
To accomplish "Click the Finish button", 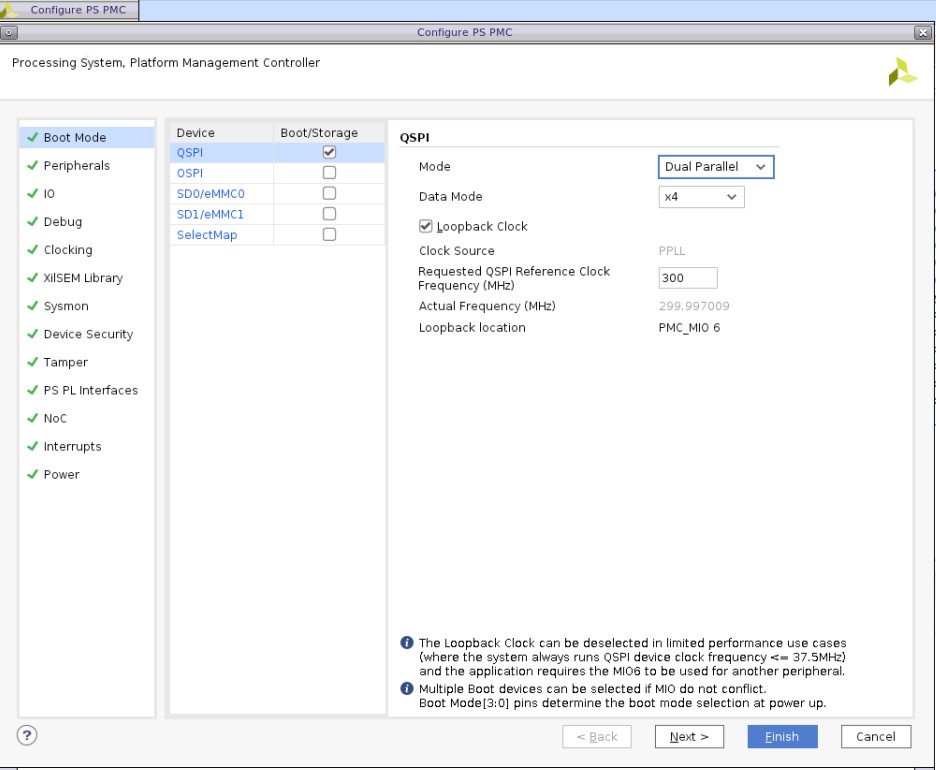I will [x=782, y=737].
